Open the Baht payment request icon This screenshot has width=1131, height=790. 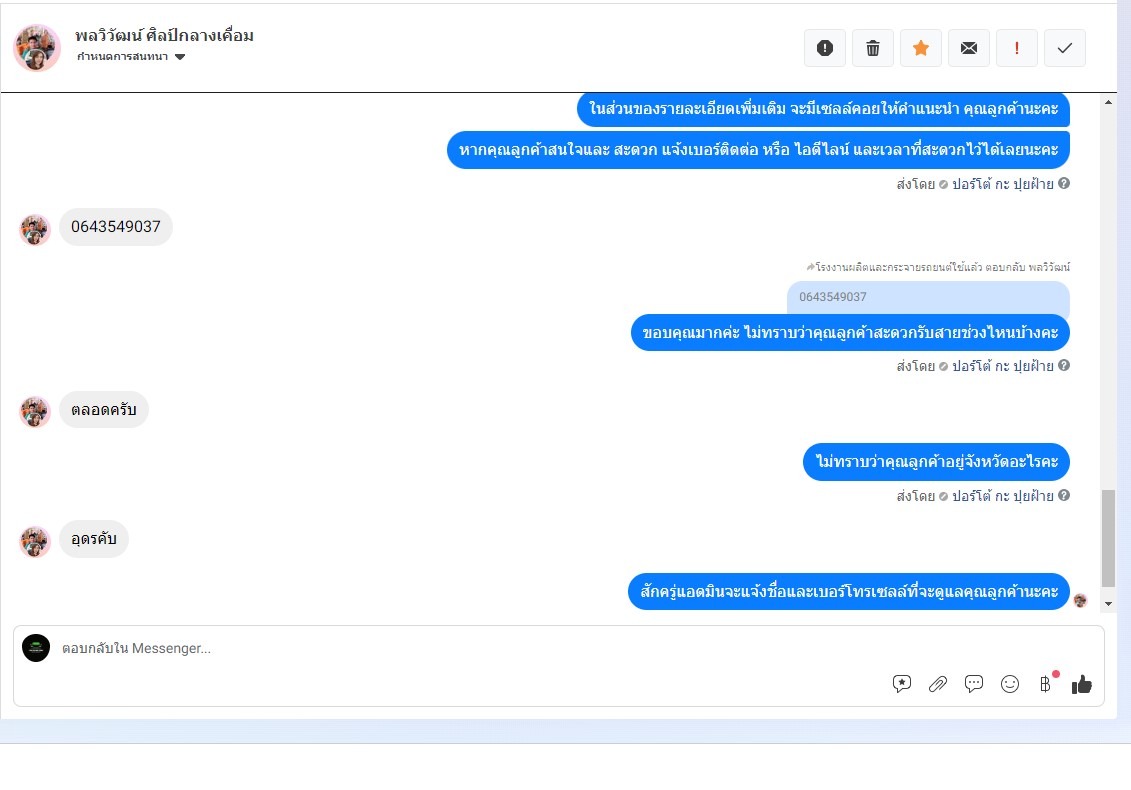[x=1045, y=684]
